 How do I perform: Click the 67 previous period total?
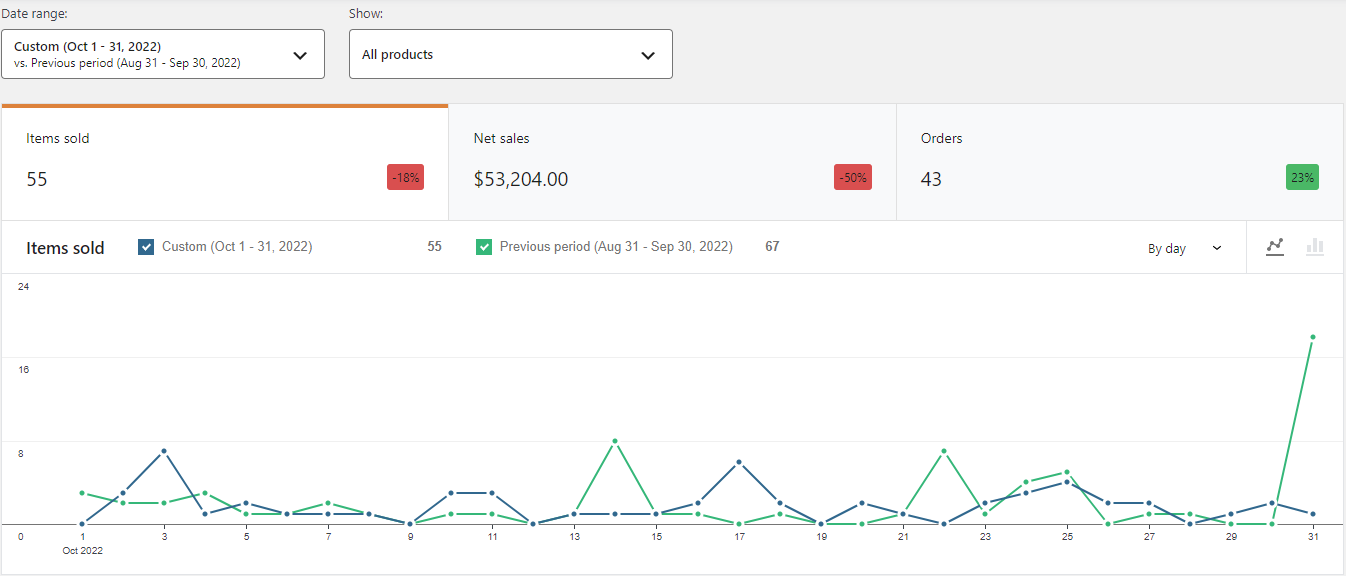[772, 246]
